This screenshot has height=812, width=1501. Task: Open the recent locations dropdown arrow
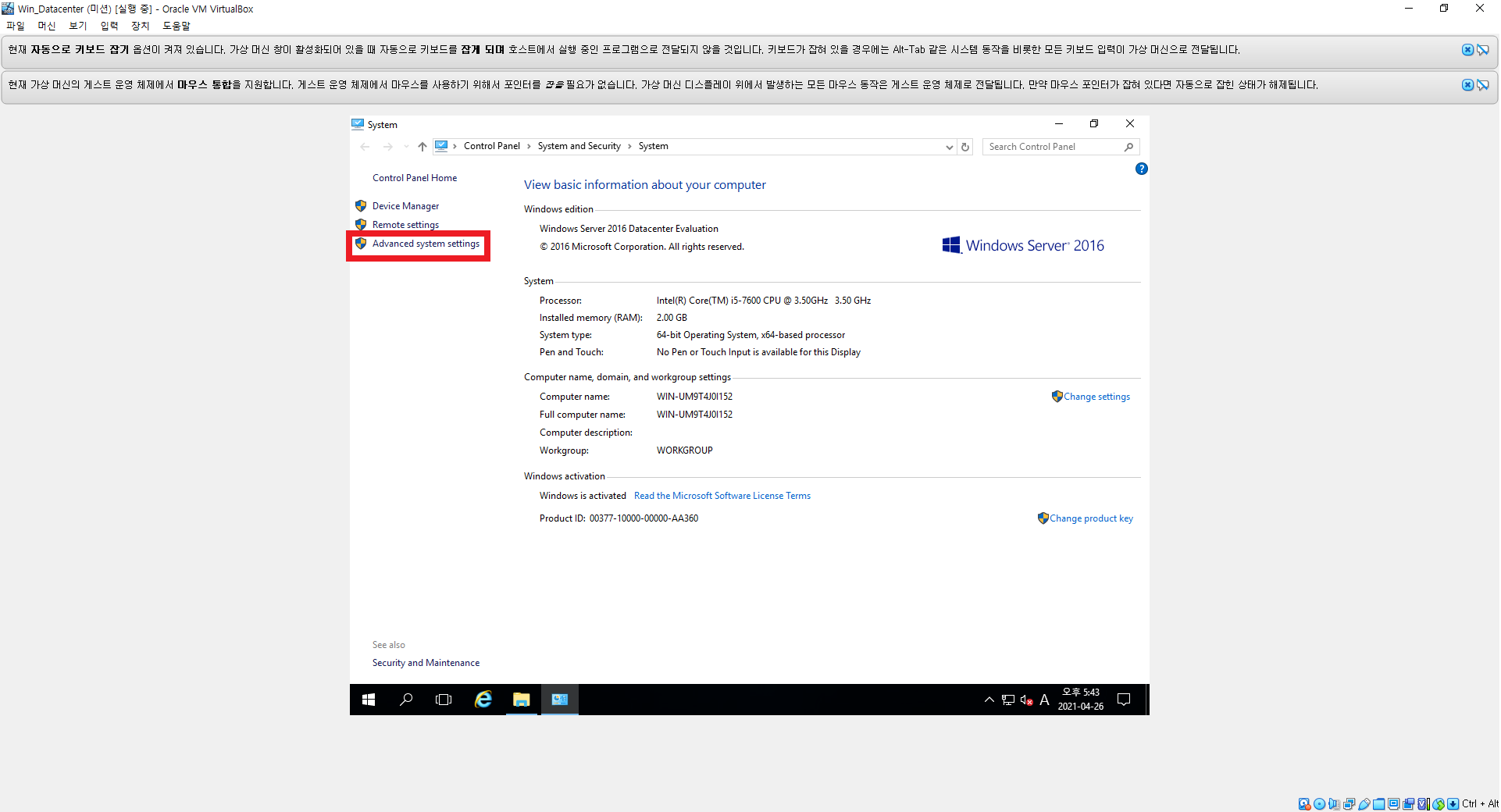(x=406, y=147)
